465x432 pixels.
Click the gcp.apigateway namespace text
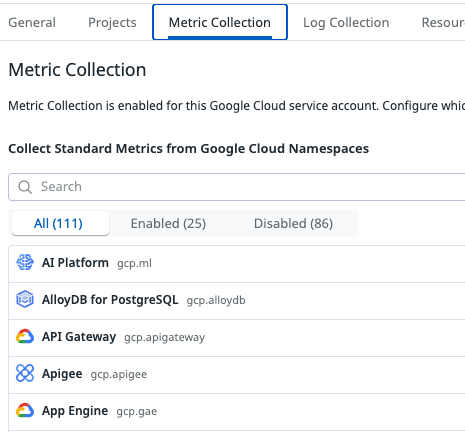pos(165,337)
